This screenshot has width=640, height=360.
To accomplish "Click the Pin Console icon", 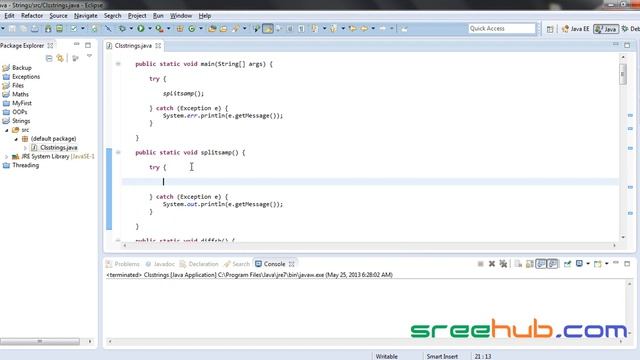I will [x=567, y=264].
